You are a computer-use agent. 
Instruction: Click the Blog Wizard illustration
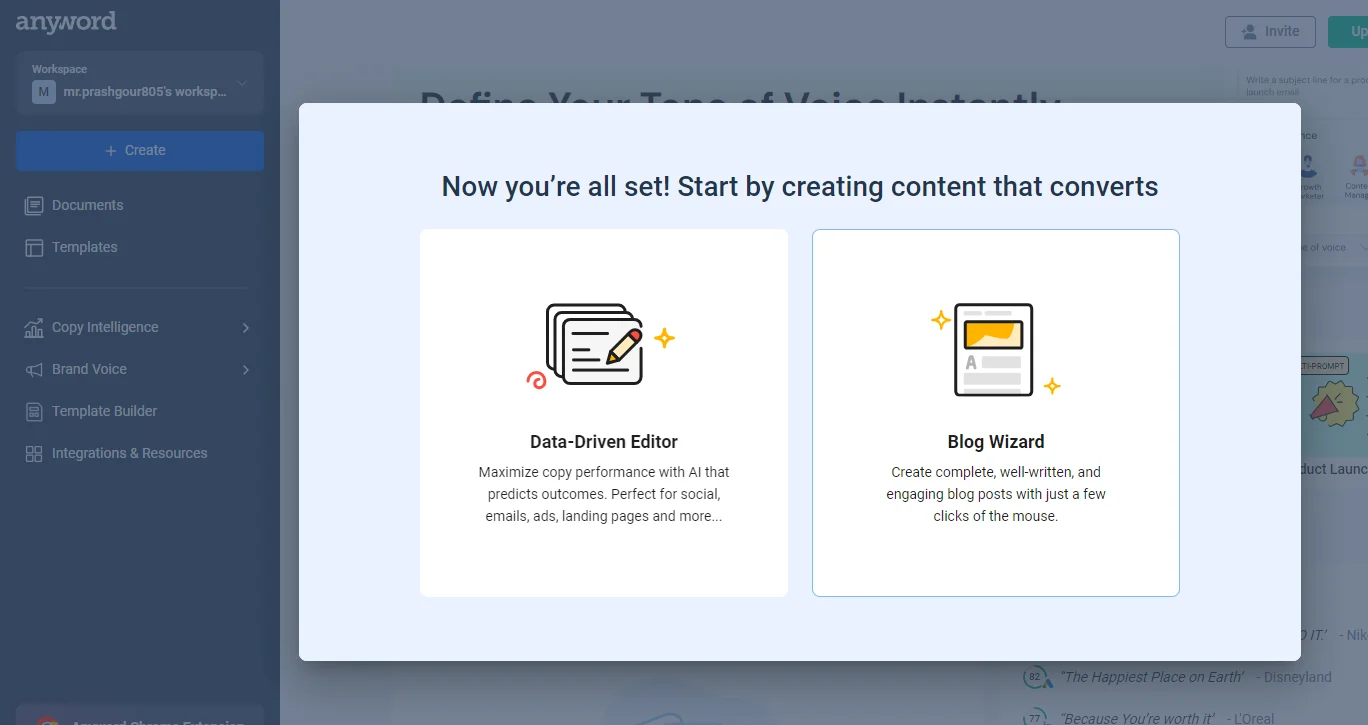(x=996, y=349)
